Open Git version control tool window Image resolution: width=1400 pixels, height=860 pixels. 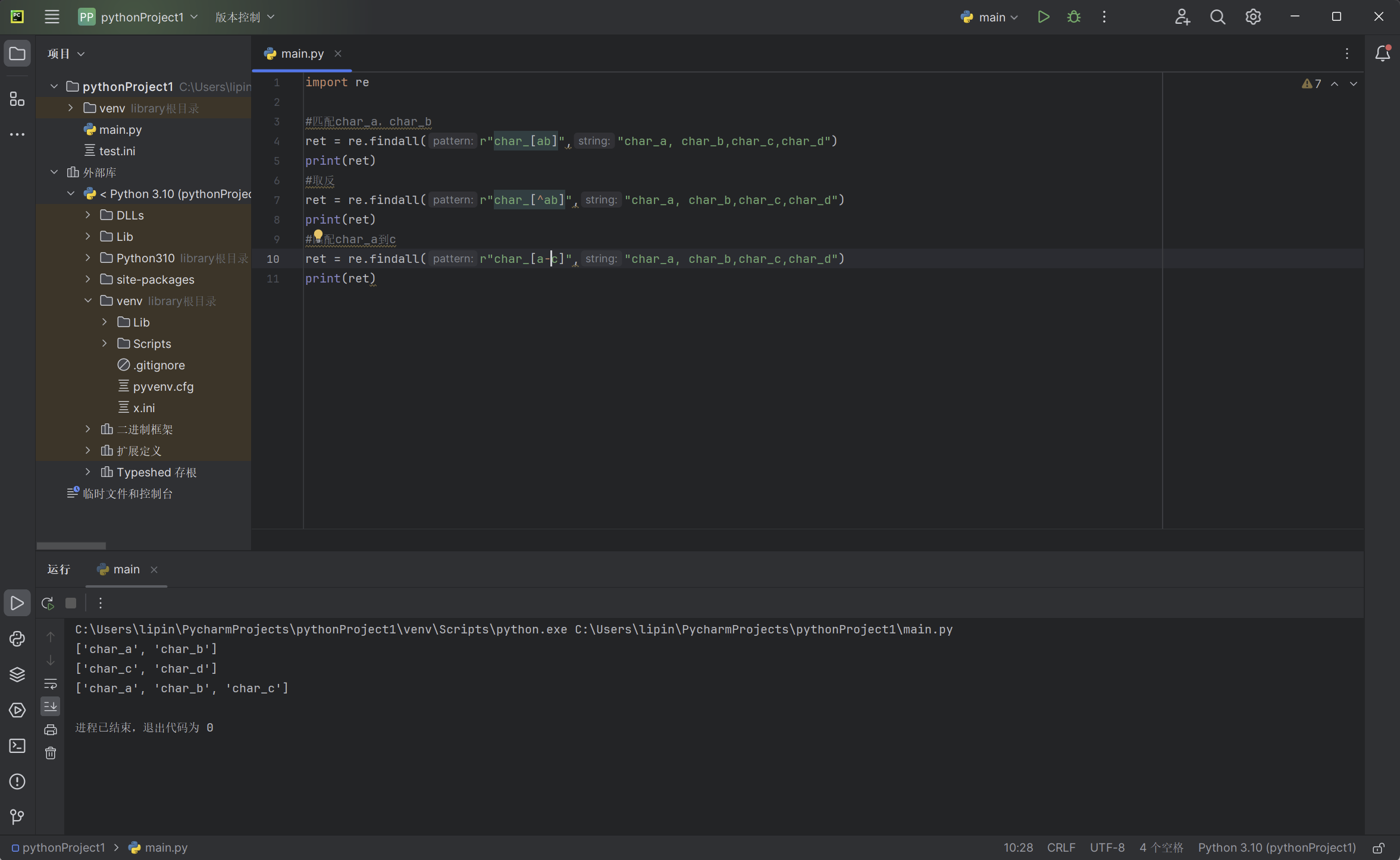(x=17, y=817)
